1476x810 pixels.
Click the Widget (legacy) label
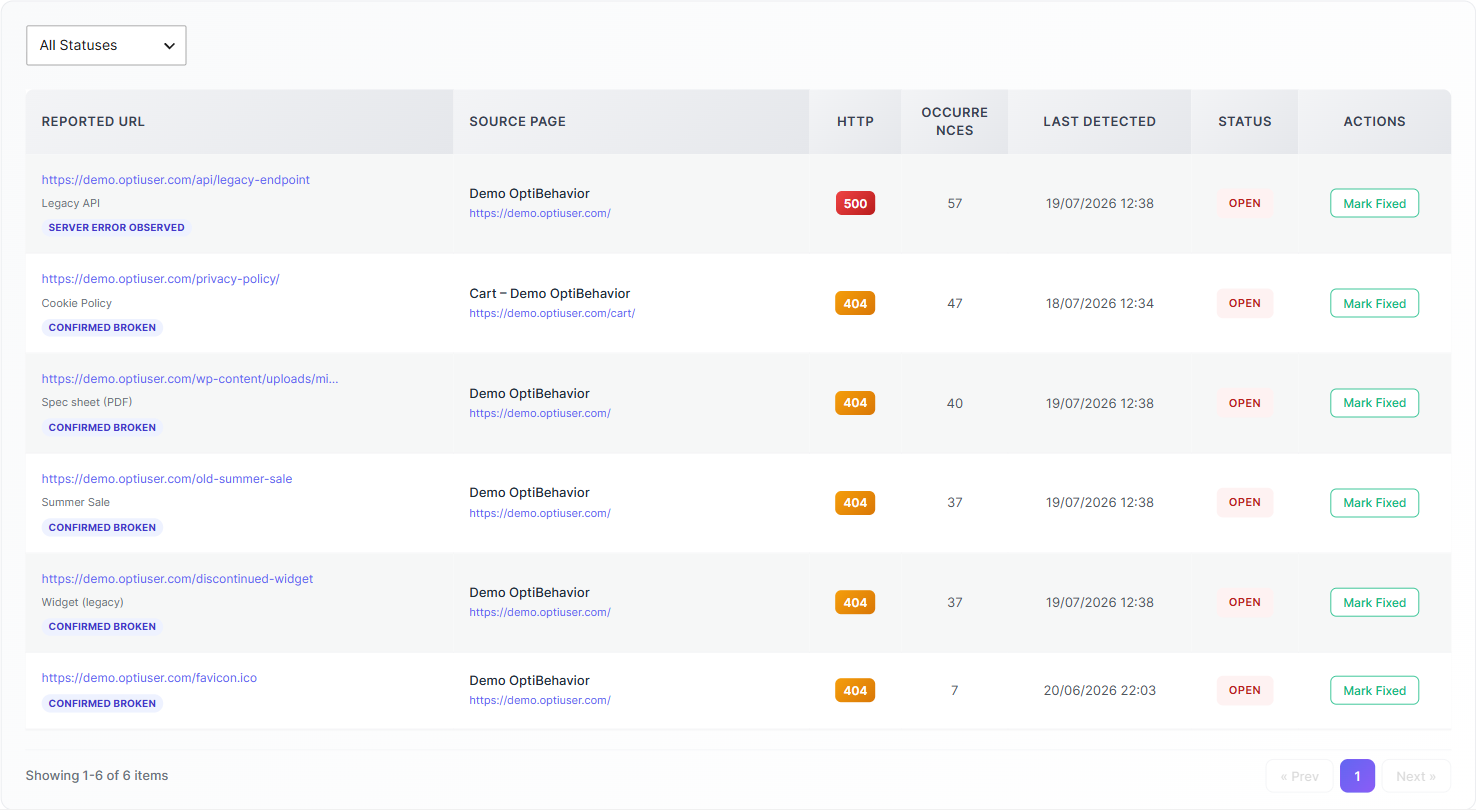coord(83,602)
